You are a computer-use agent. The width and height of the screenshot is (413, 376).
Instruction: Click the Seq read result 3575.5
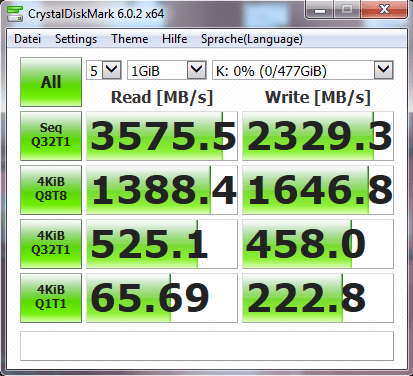162,136
